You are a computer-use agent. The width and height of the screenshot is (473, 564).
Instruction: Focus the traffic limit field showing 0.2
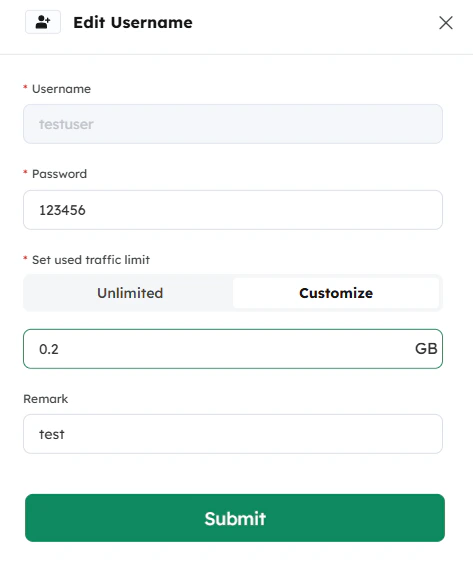[x=233, y=349]
